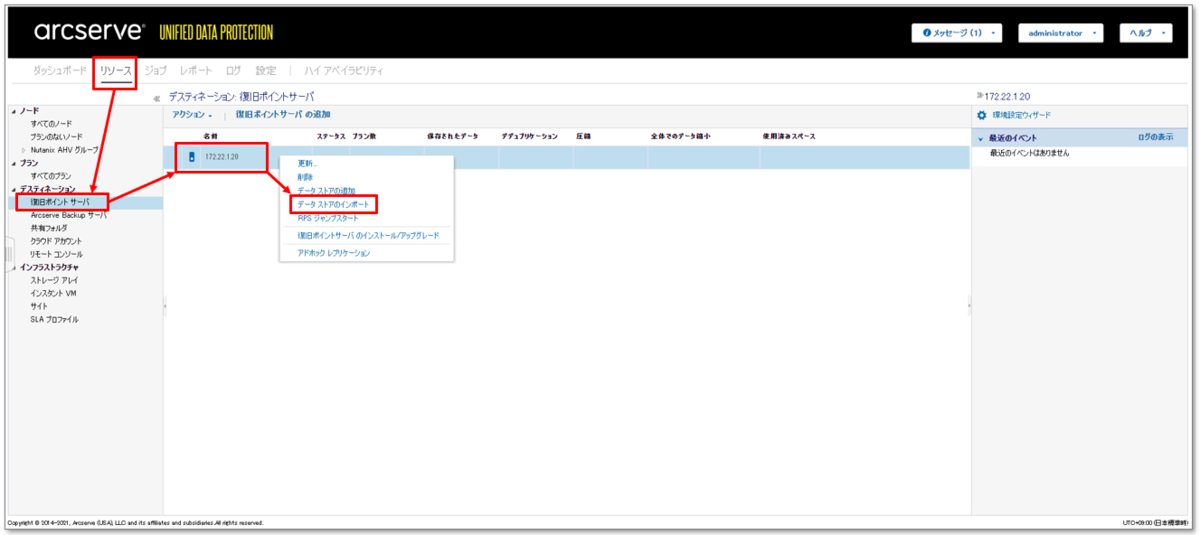The height and width of the screenshot is (535, 1200).
Task: Open 共有フォルダ in the tree
Action: coord(49,228)
